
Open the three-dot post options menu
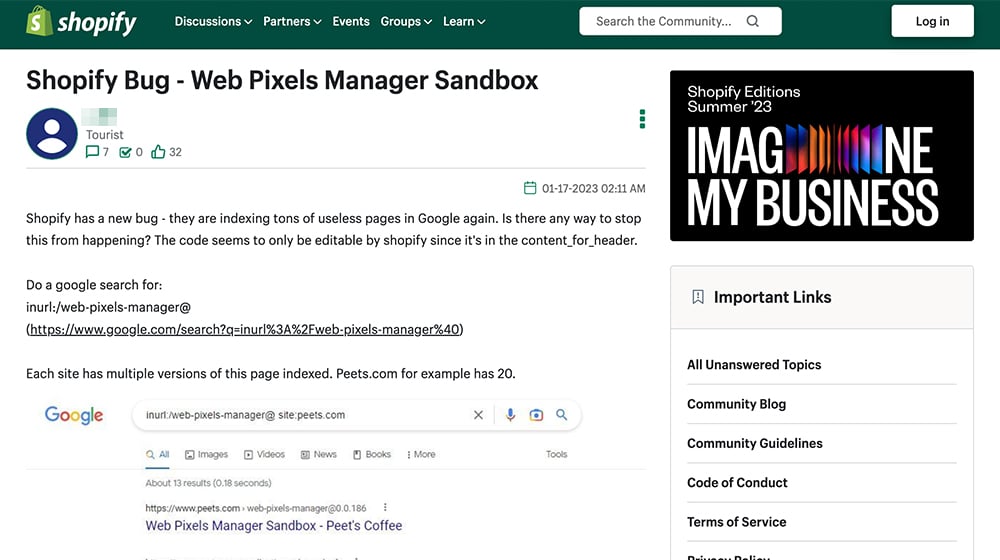click(x=642, y=119)
